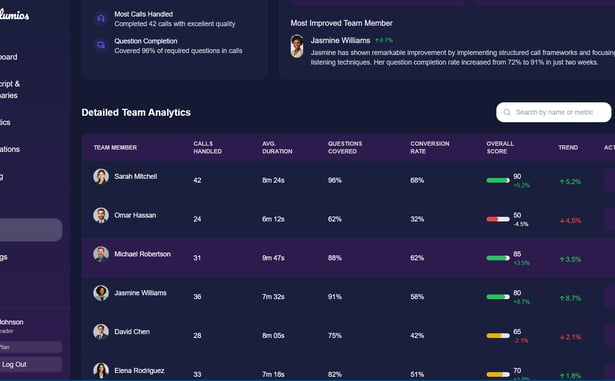
Task: Sort by the Conversion Rate column header
Action: [429, 148]
